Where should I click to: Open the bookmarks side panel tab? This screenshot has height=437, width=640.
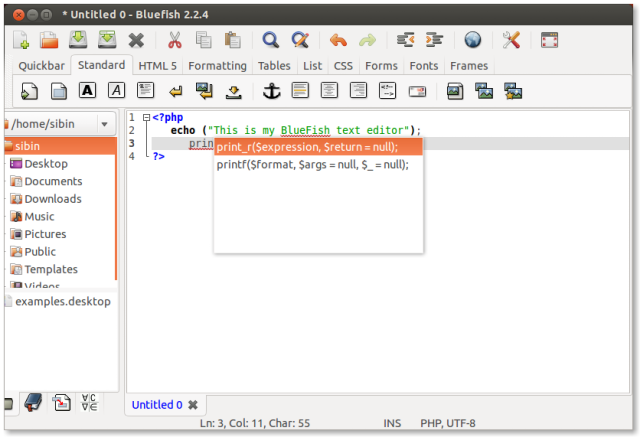coord(33,403)
